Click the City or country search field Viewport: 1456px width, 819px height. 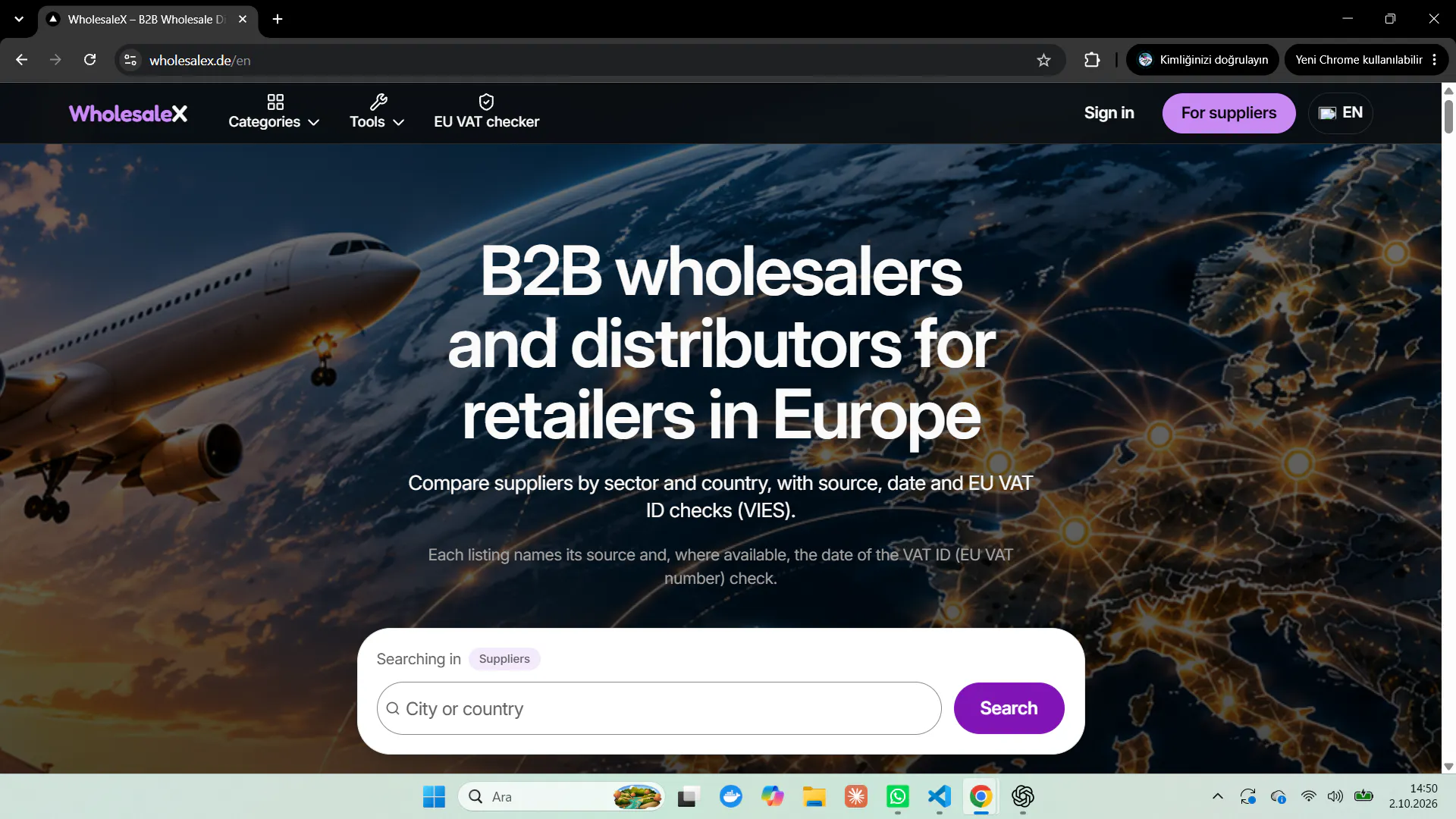pos(659,708)
